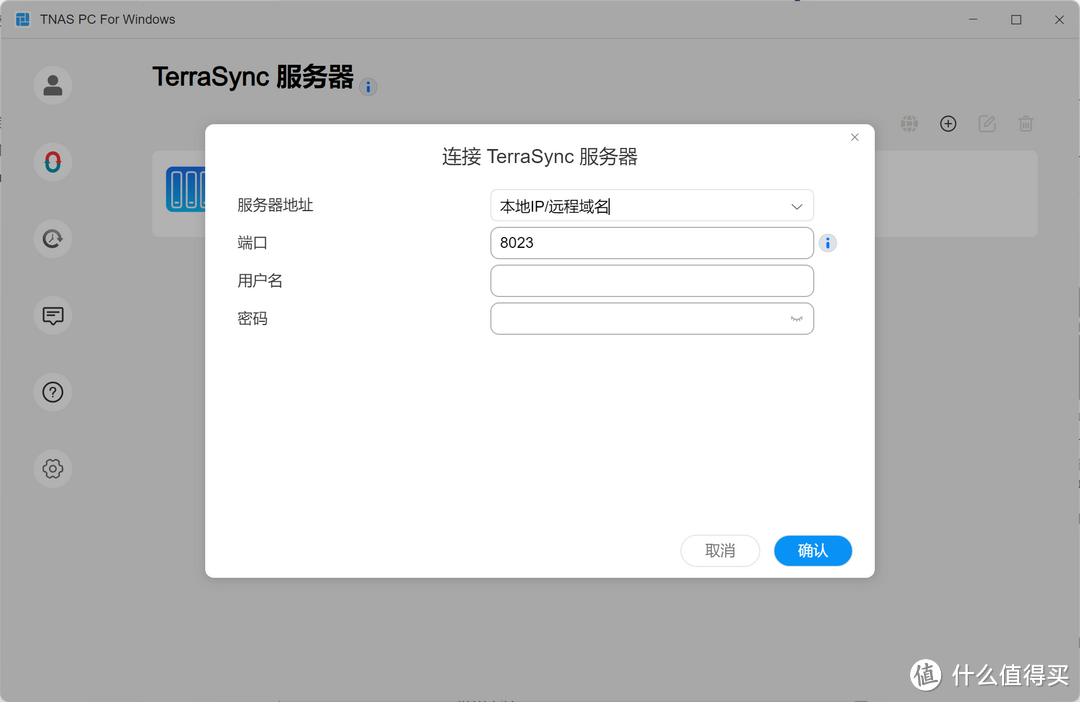
Task: Open help via the question mark icon
Action: pos(52,392)
